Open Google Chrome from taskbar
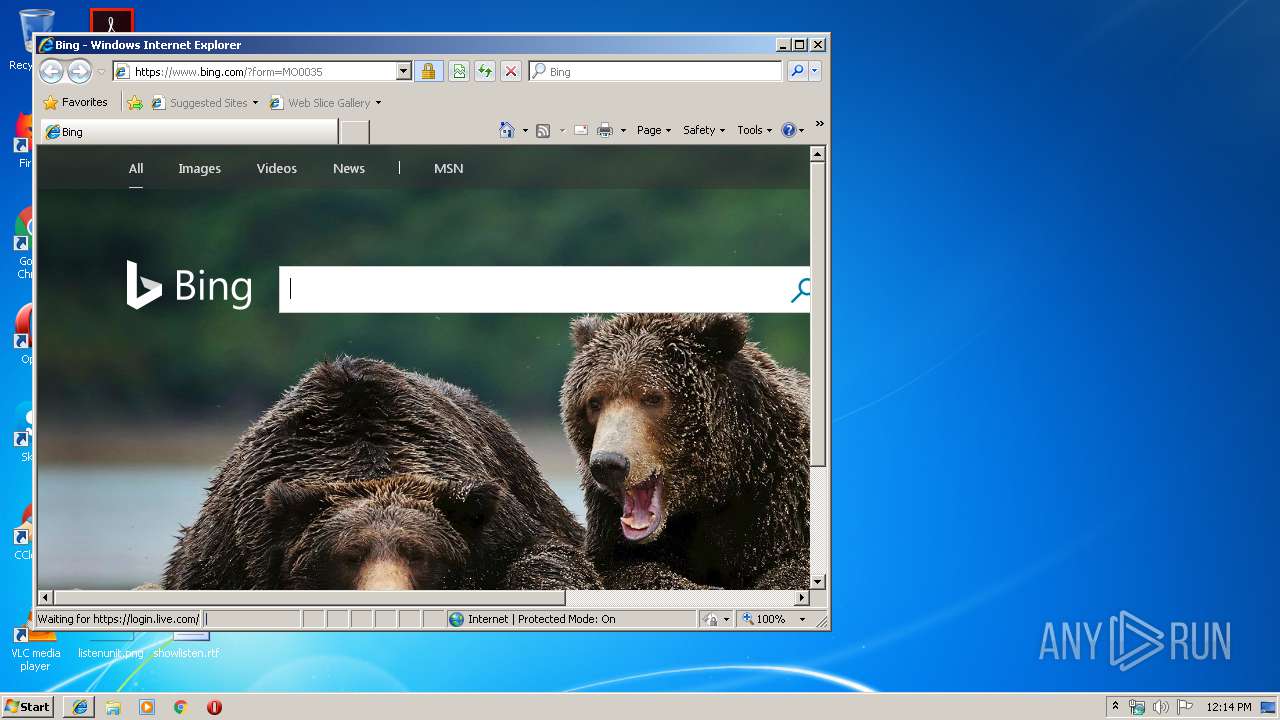The height and width of the screenshot is (720, 1280). pos(181,707)
